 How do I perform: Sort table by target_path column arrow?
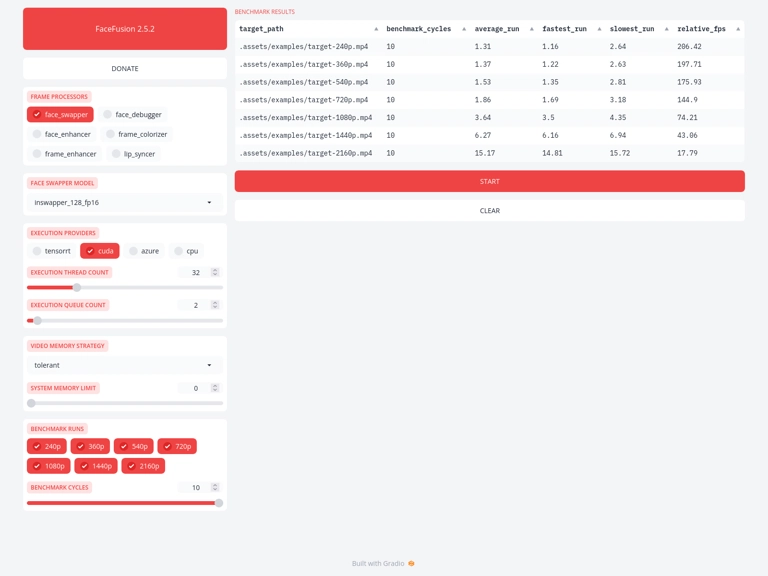[376, 29]
